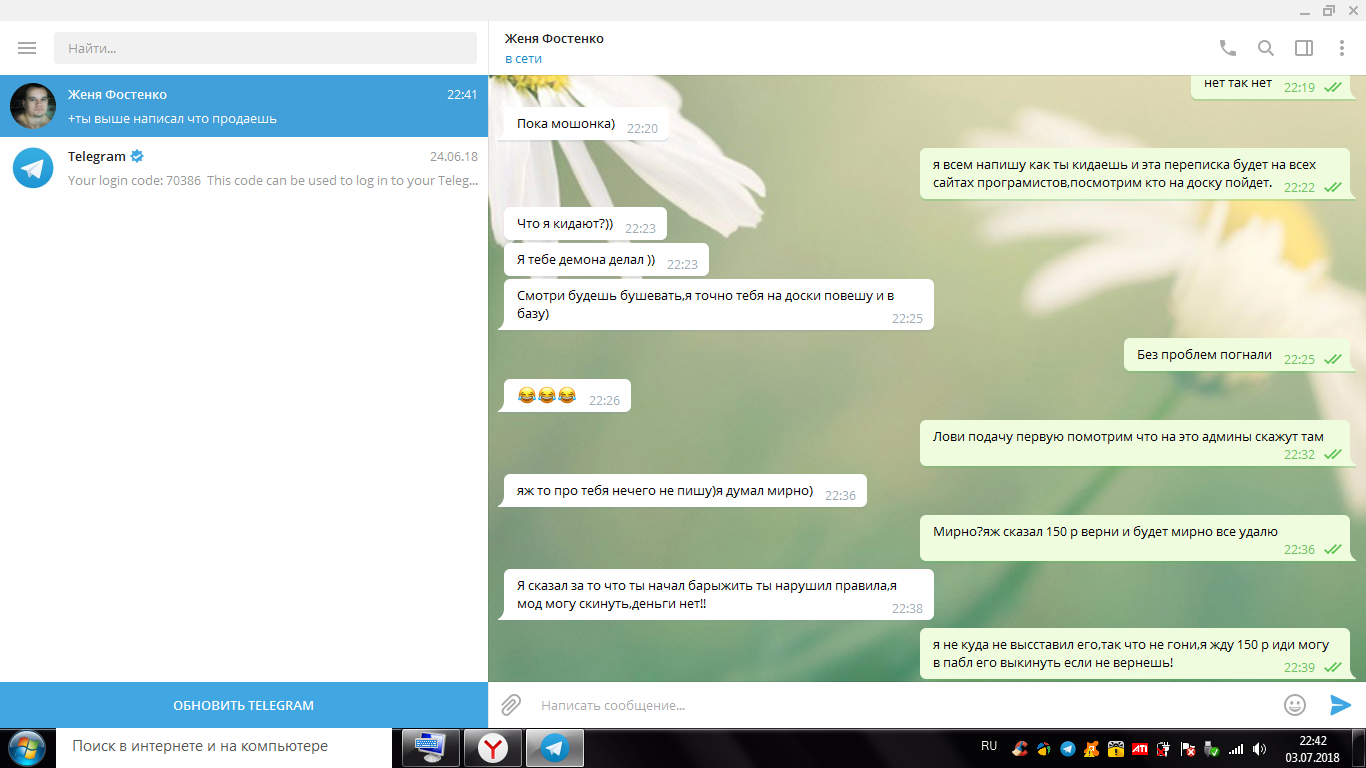This screenshot has height=768, width=1366.
Task: Start a voice call with the contact
Action: tap(1227, 48)
